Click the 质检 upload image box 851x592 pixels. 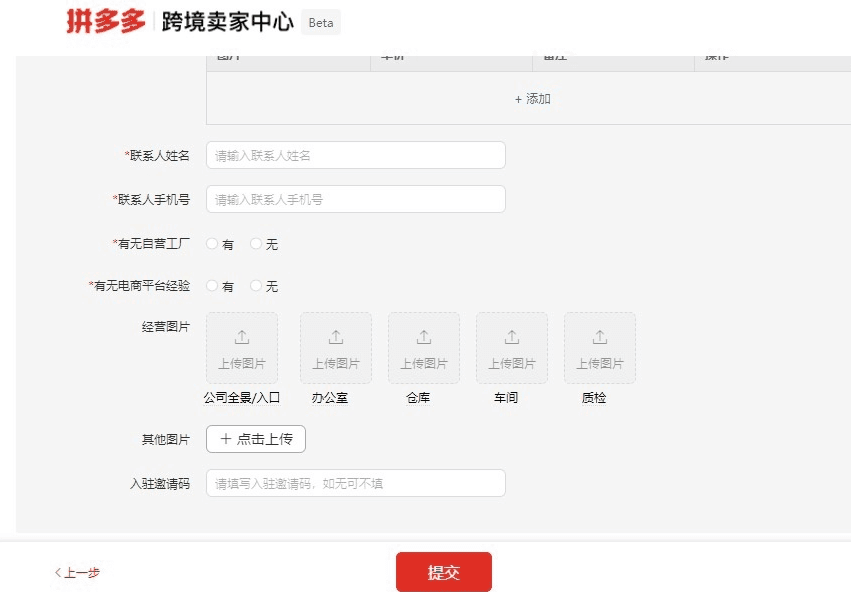(599, 347)
